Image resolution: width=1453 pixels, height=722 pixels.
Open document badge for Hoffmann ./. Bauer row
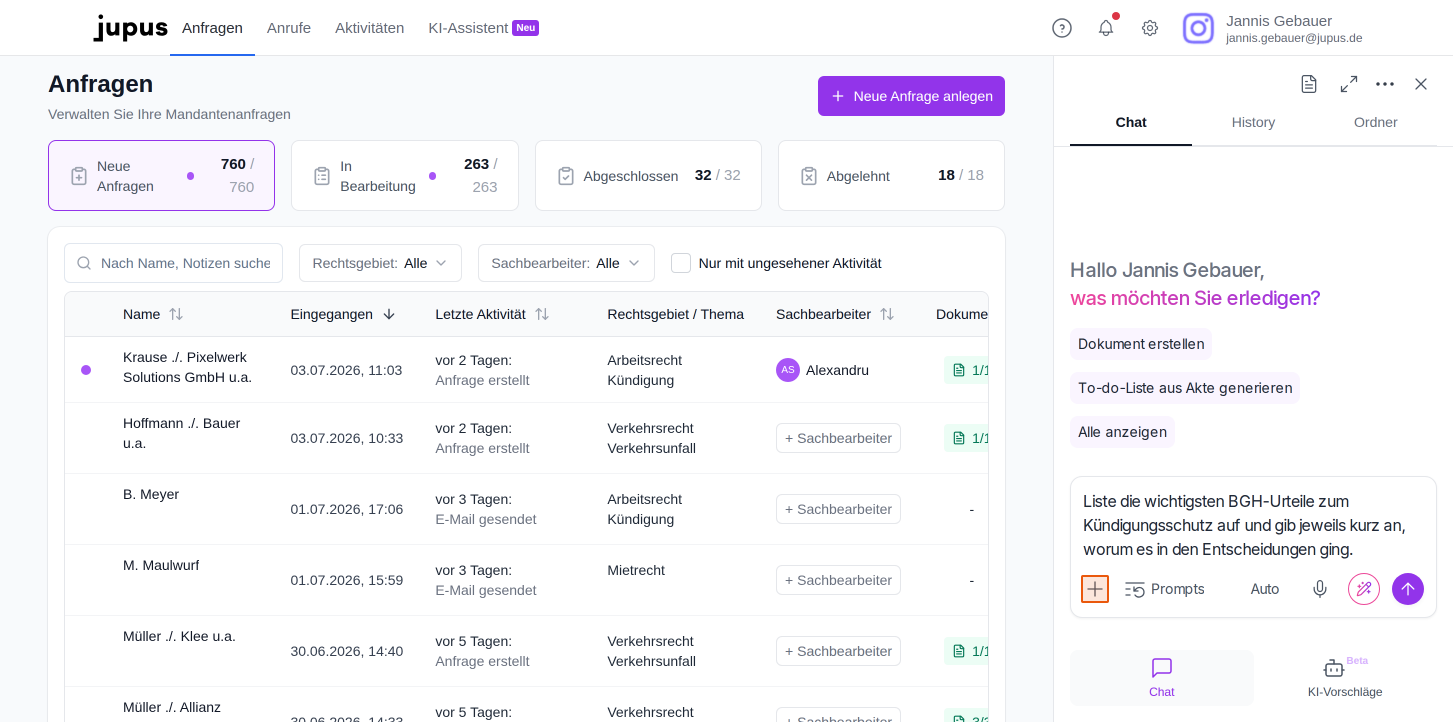coord(966,438)
